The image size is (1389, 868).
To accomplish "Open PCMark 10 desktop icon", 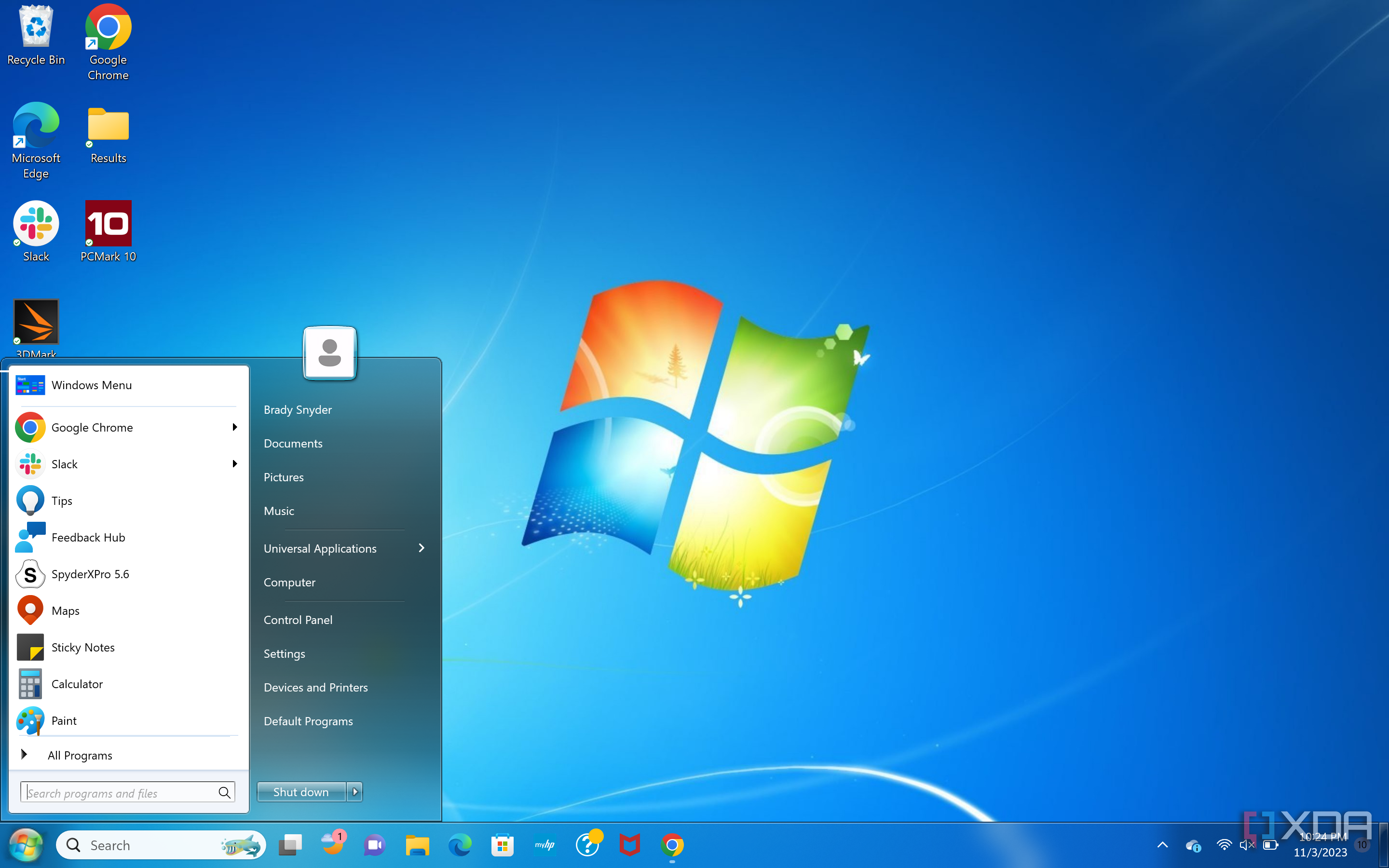I will 108,231.
